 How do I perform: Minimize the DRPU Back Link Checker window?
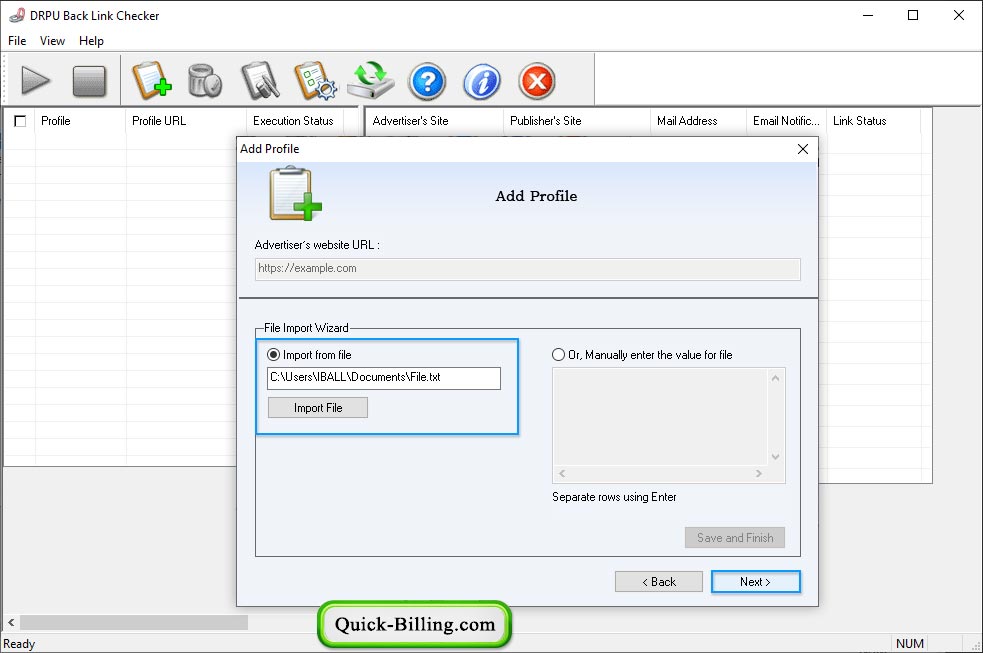[x=868, y=15]
